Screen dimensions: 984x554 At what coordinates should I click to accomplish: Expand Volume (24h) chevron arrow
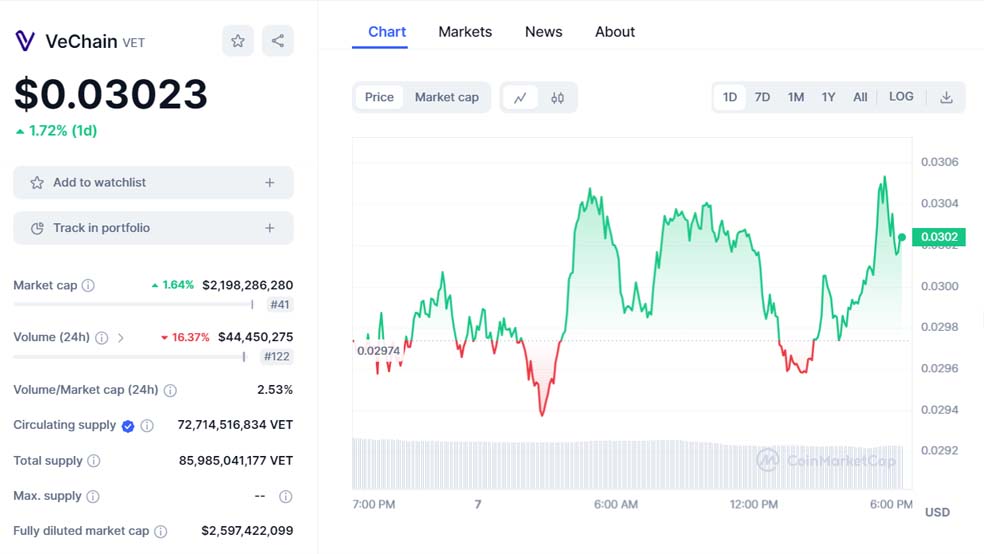click(121, 338)
